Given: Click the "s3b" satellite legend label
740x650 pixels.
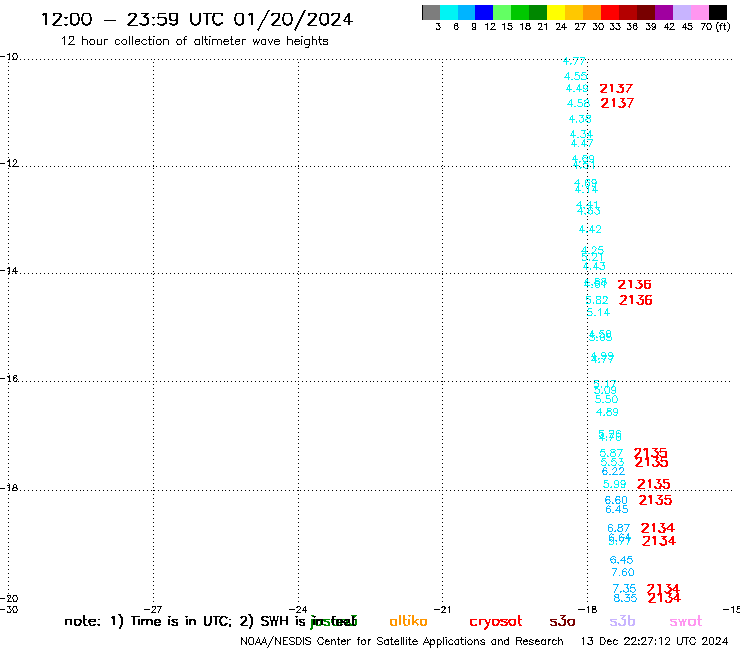Looking at the screenshot, I should [x=622, y=621].
